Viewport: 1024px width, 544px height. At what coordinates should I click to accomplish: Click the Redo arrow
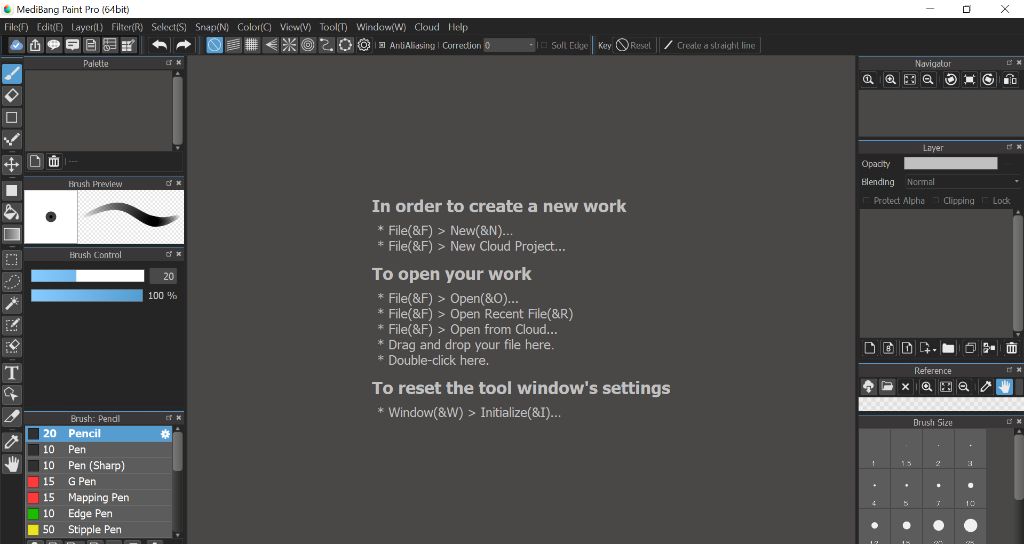[x=184, y=45]
